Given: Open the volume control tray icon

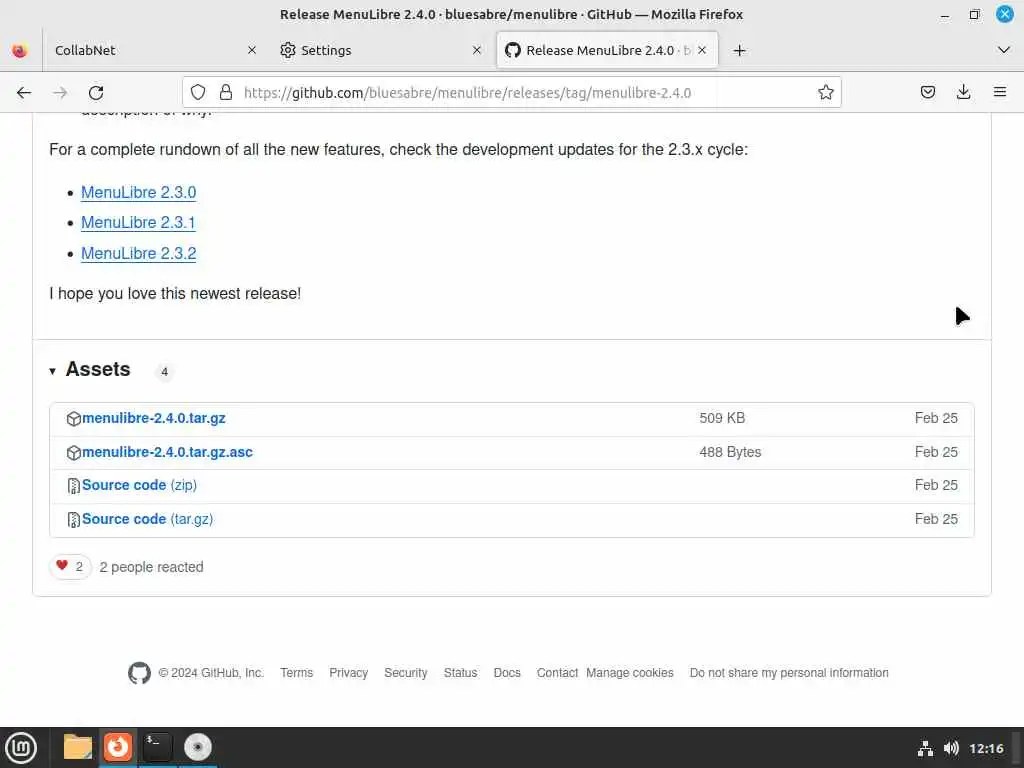Looking at the screenshot, I should 951,748.
